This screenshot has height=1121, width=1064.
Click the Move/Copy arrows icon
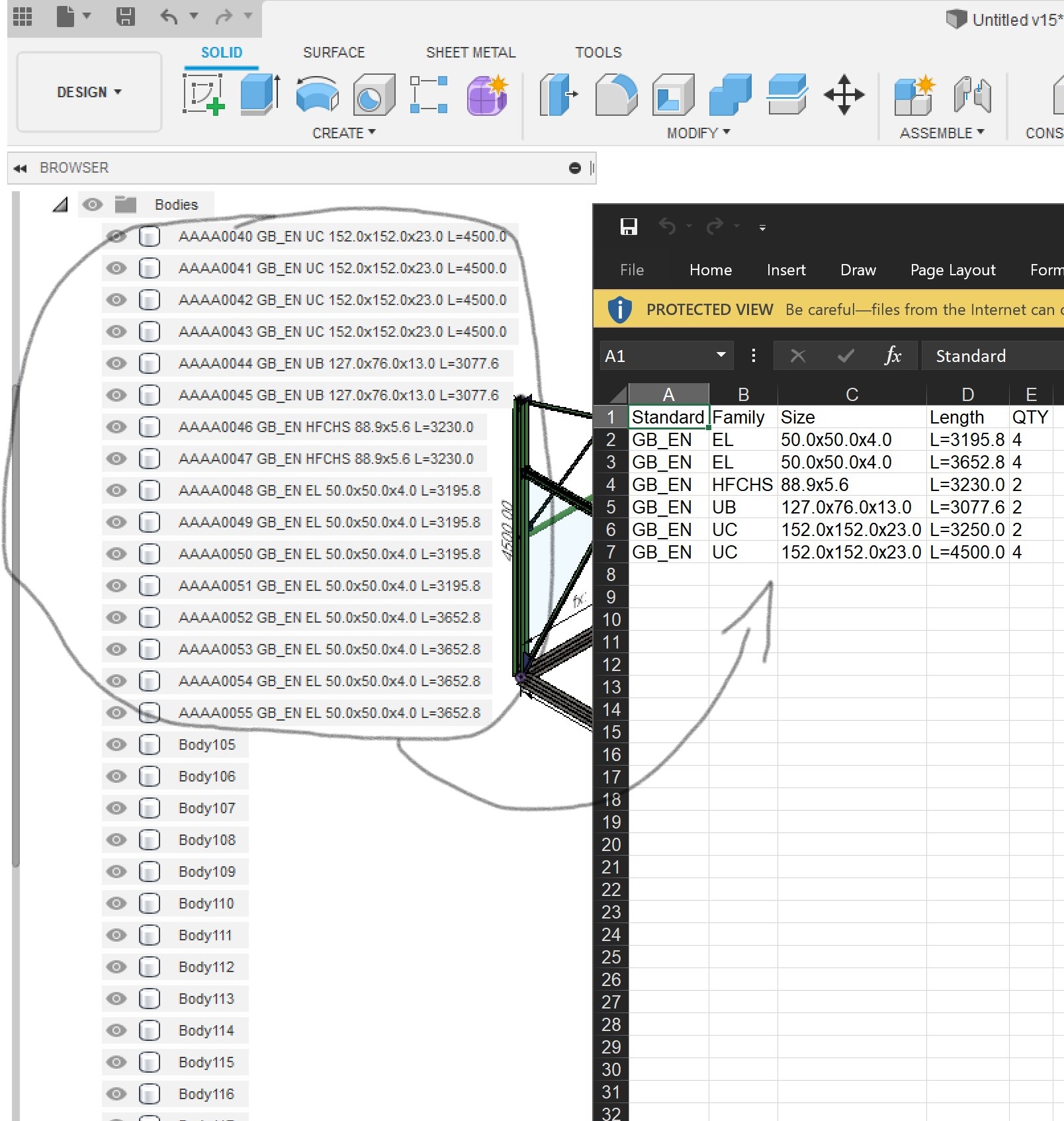coord(844,95)
